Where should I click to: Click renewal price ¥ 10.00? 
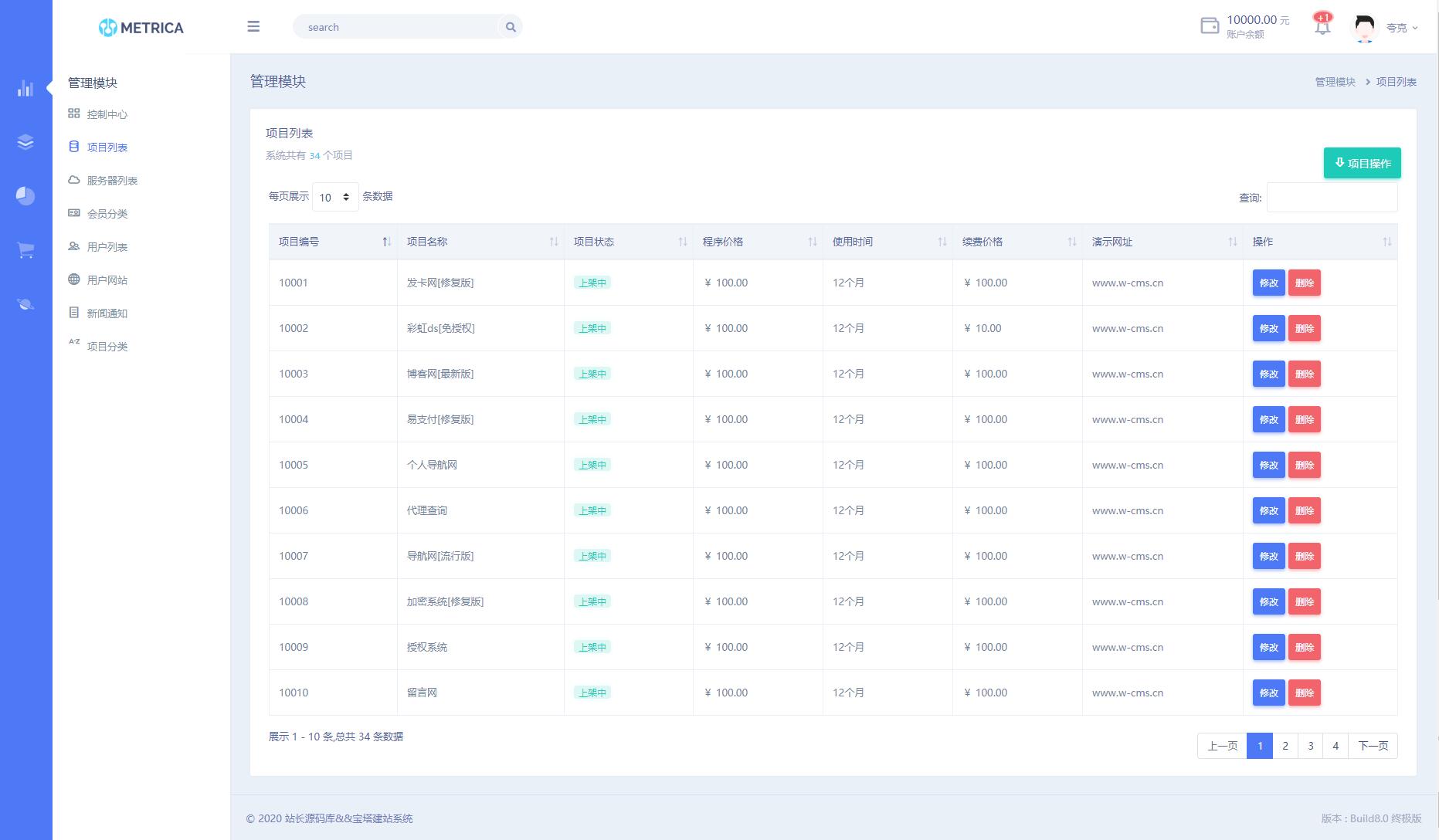(983, 328)
